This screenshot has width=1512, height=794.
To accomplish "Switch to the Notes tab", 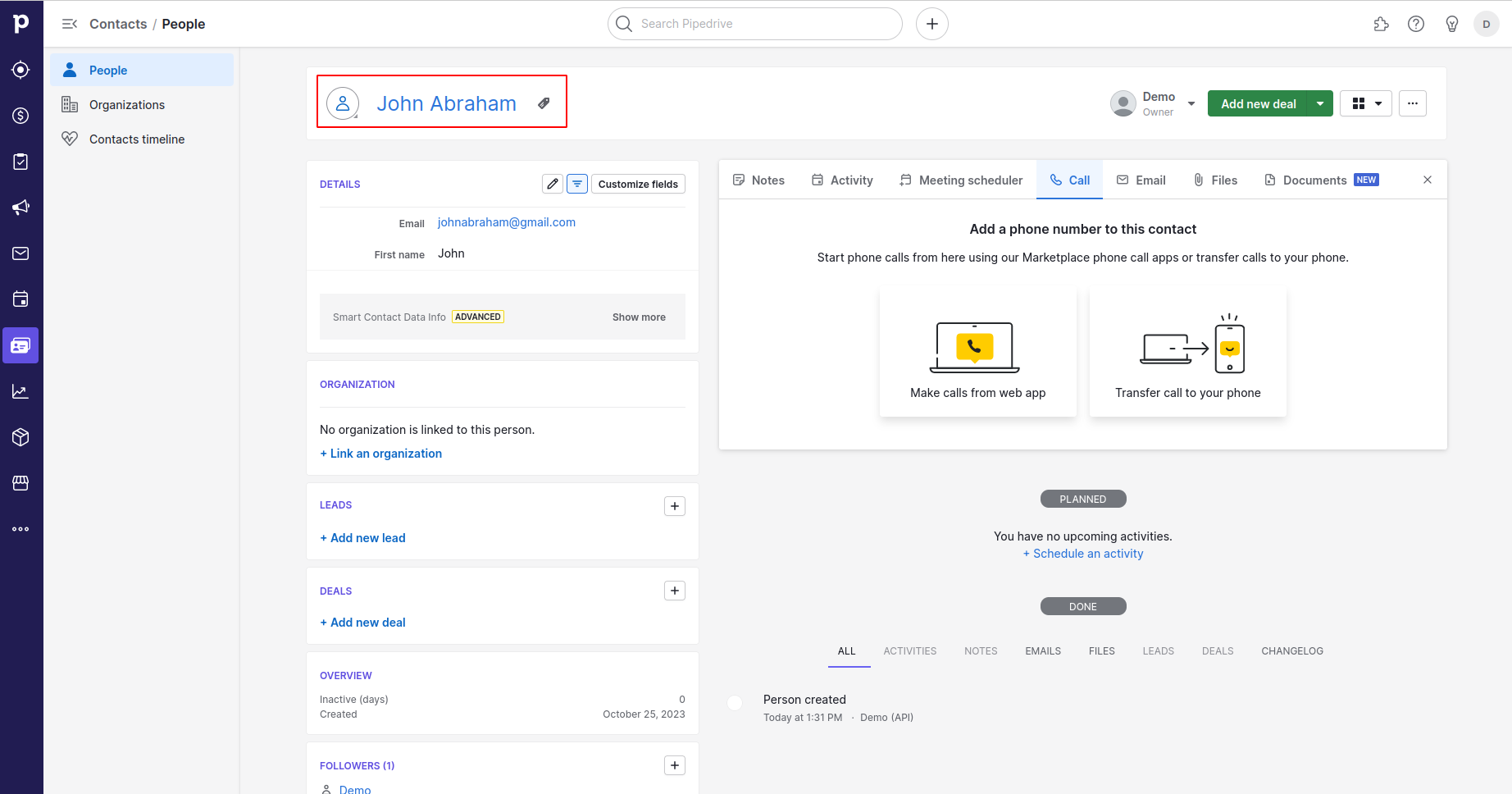I will coord(758,180).
